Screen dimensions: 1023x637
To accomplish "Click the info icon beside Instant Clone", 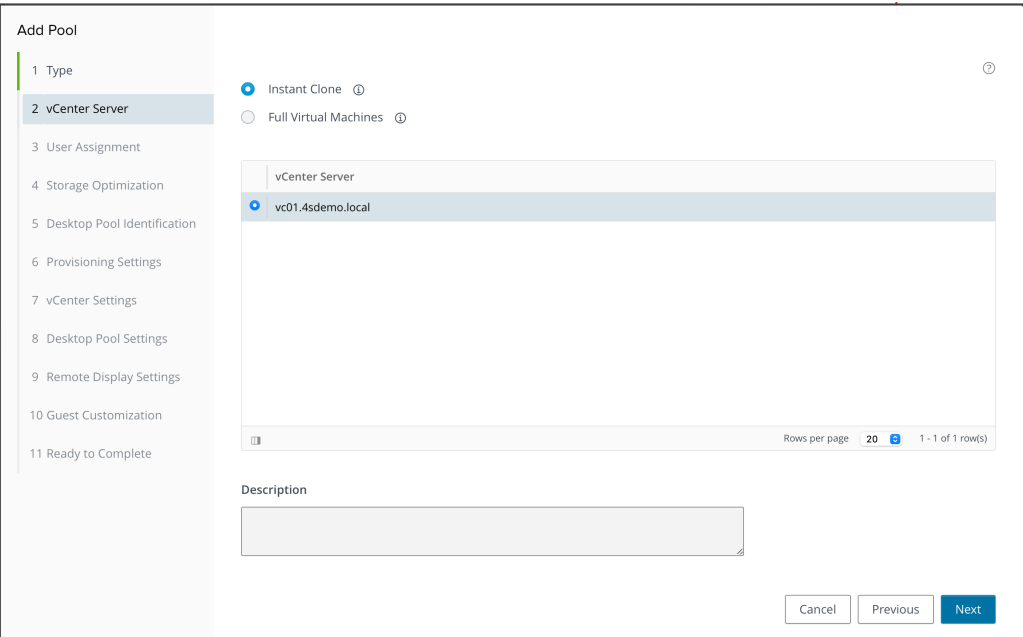I will 359,90.
